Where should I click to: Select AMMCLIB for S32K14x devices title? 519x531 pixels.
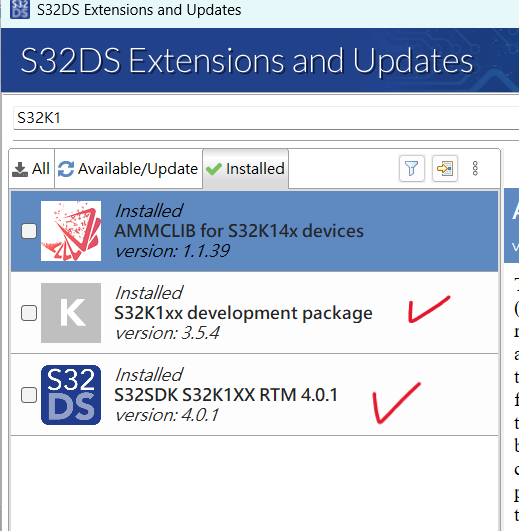(x=239, y=231)
